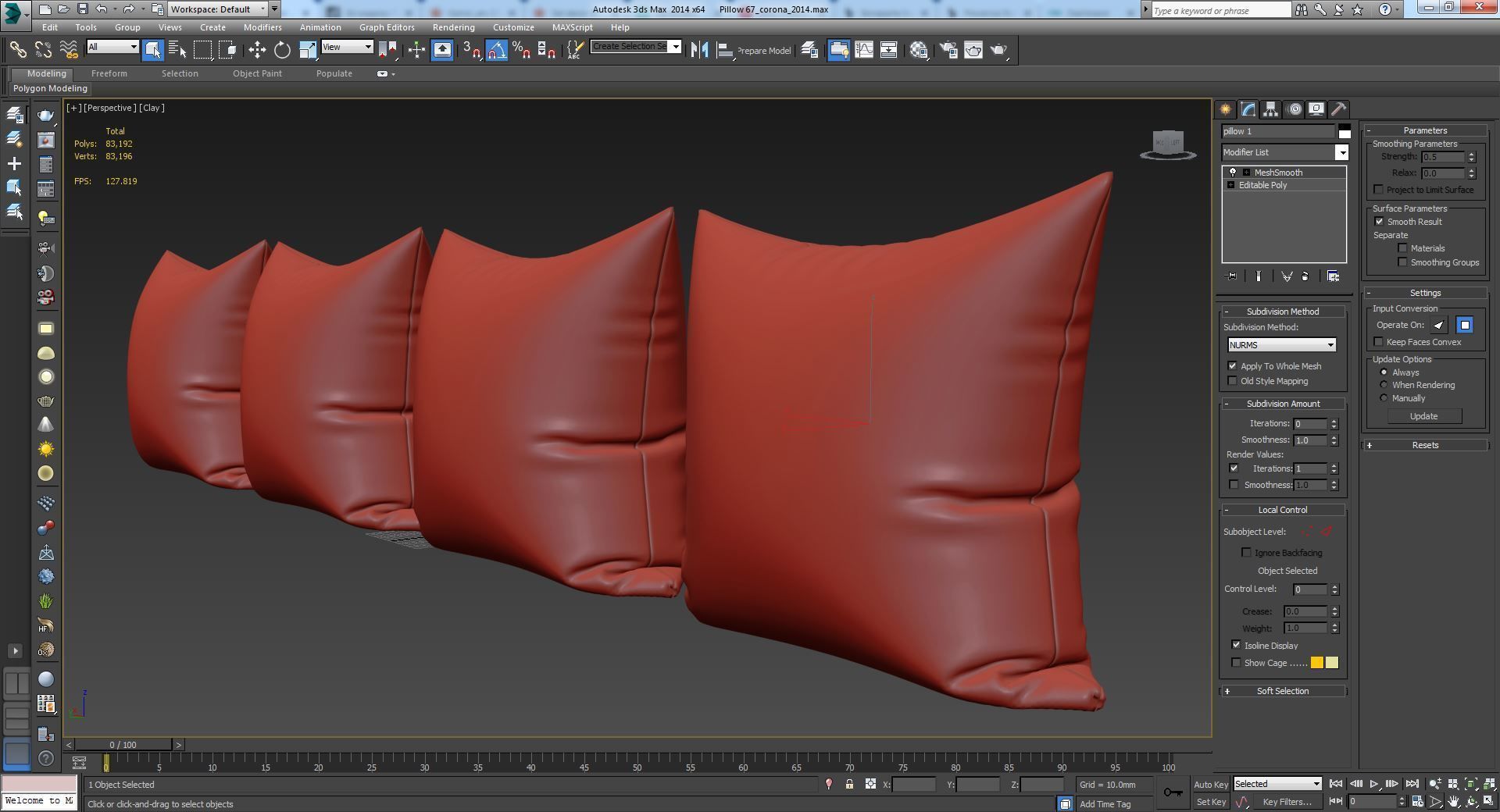
Task: Toggle Apply To Whole Mesh checkbox
Action: 1233,366
